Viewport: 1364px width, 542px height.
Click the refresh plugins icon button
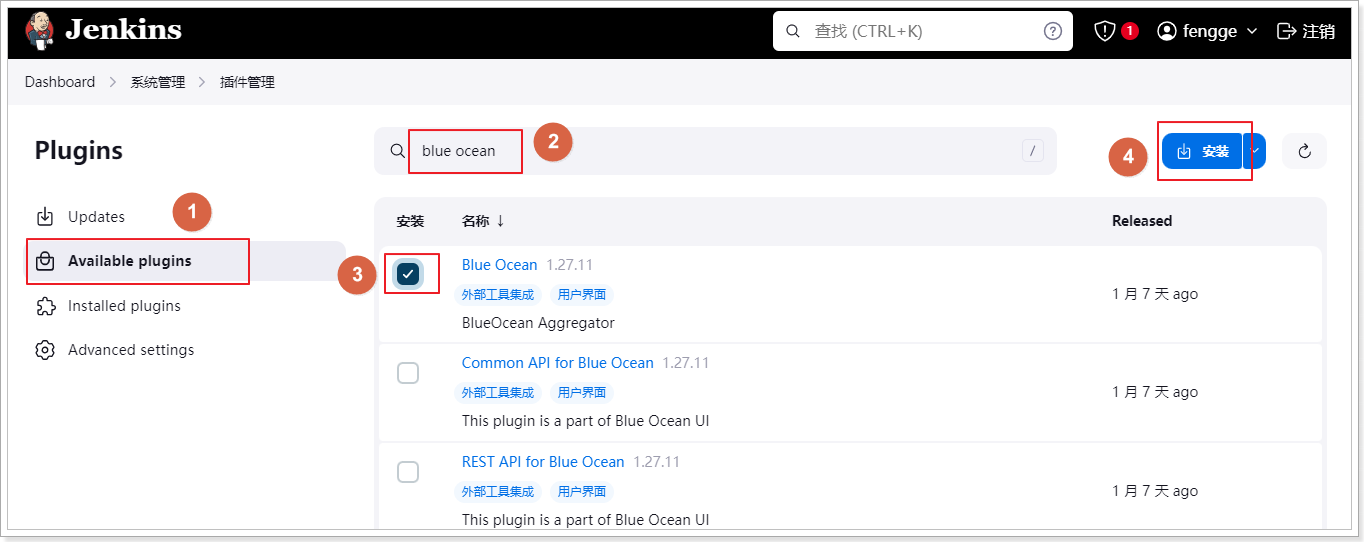(1304, 151)
